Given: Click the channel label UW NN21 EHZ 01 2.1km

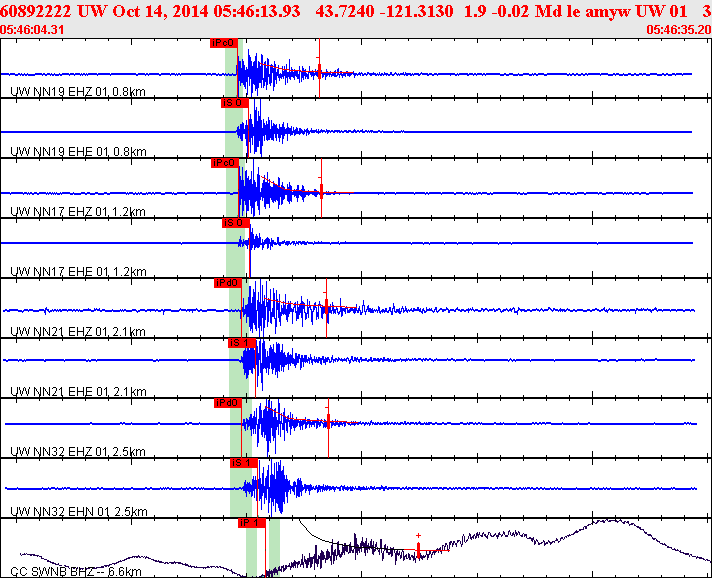Looking at the screenshot, I should 78,331.
